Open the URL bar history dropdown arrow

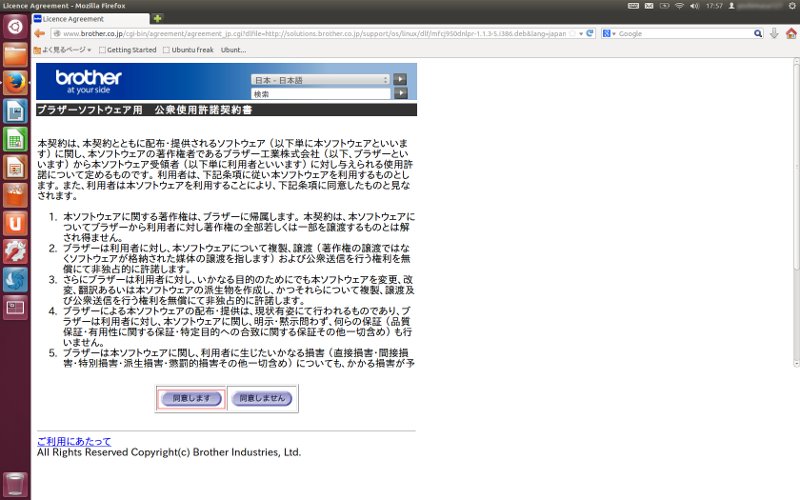pos(581,34)
